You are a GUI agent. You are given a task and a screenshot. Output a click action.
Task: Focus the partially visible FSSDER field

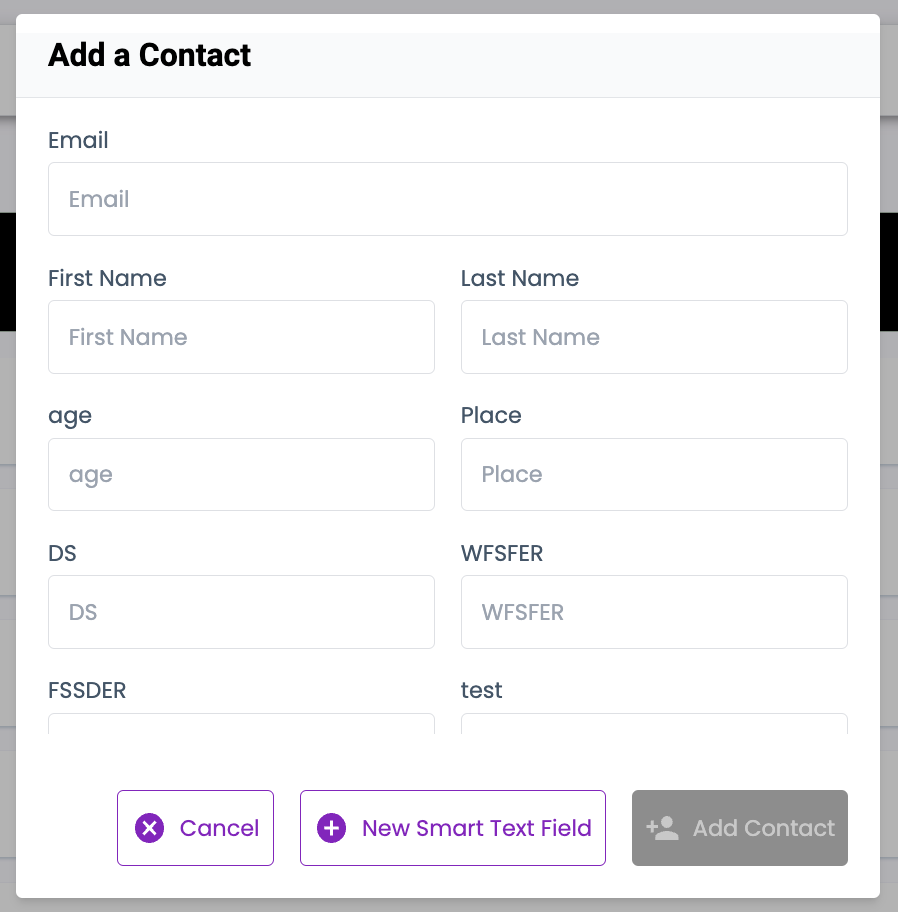pyautogui.click(x=241, y=724)
